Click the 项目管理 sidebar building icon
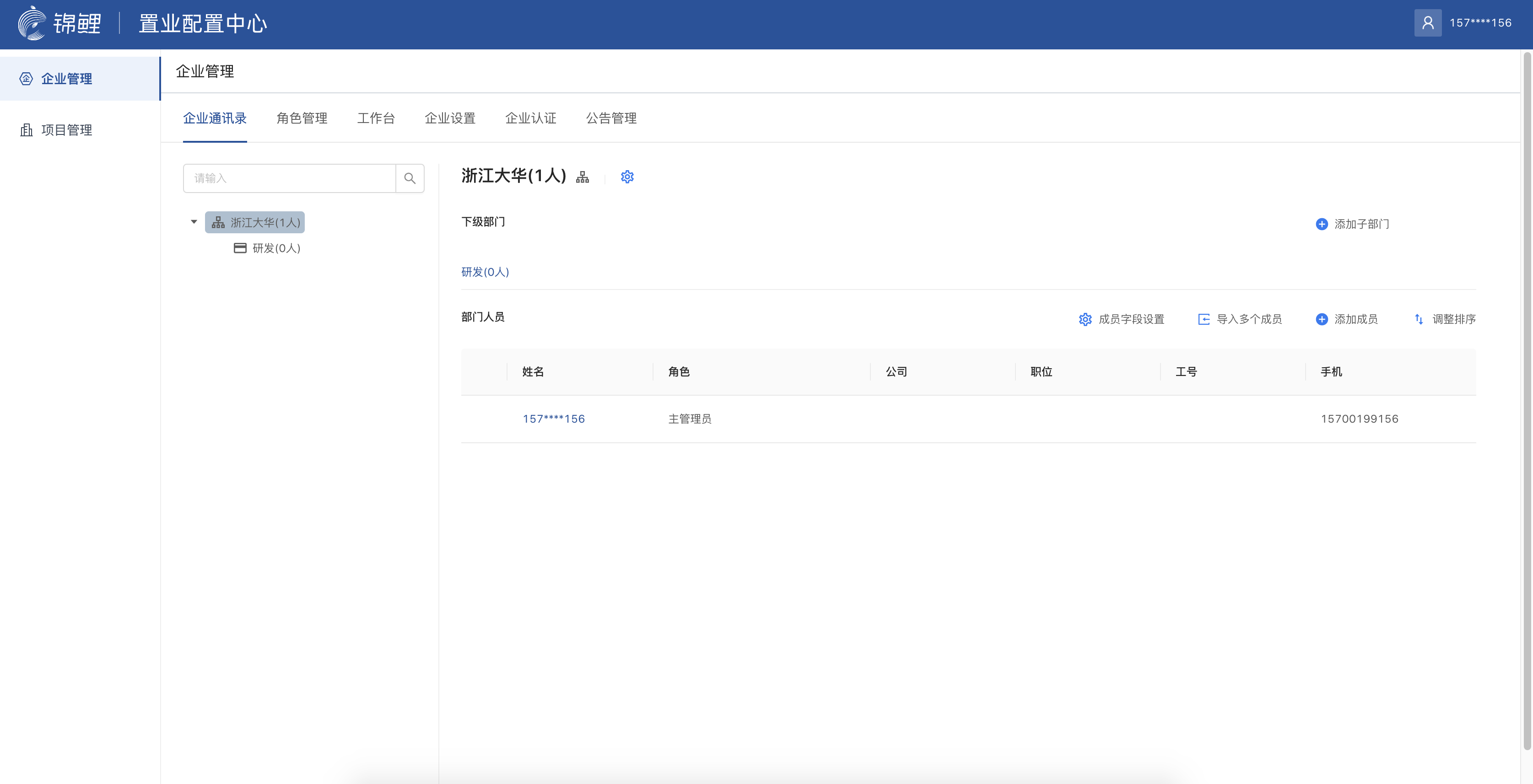 click(26, 129)
